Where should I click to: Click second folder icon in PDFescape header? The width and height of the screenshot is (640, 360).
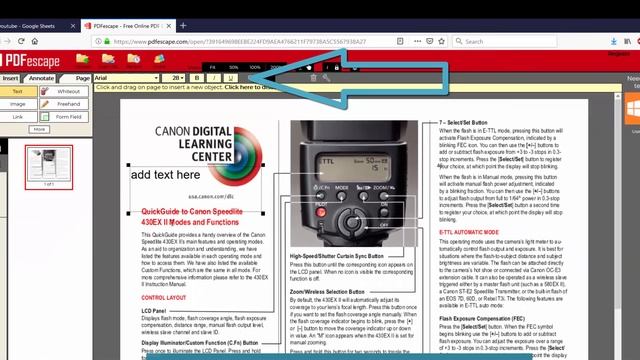pos(108,59)
